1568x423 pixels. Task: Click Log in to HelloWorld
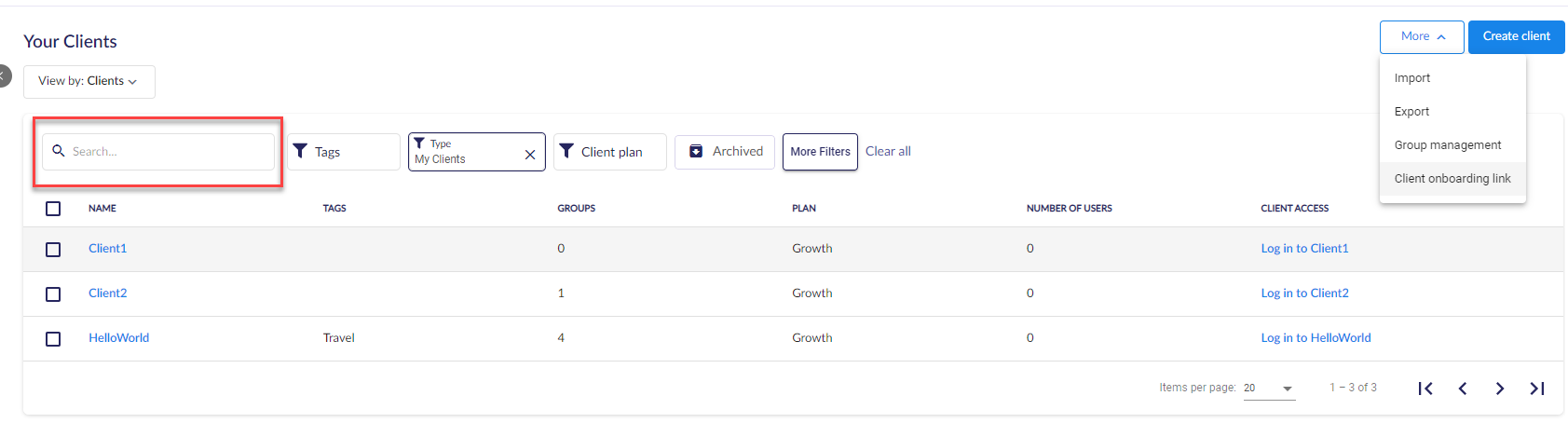coord(1316,338)
